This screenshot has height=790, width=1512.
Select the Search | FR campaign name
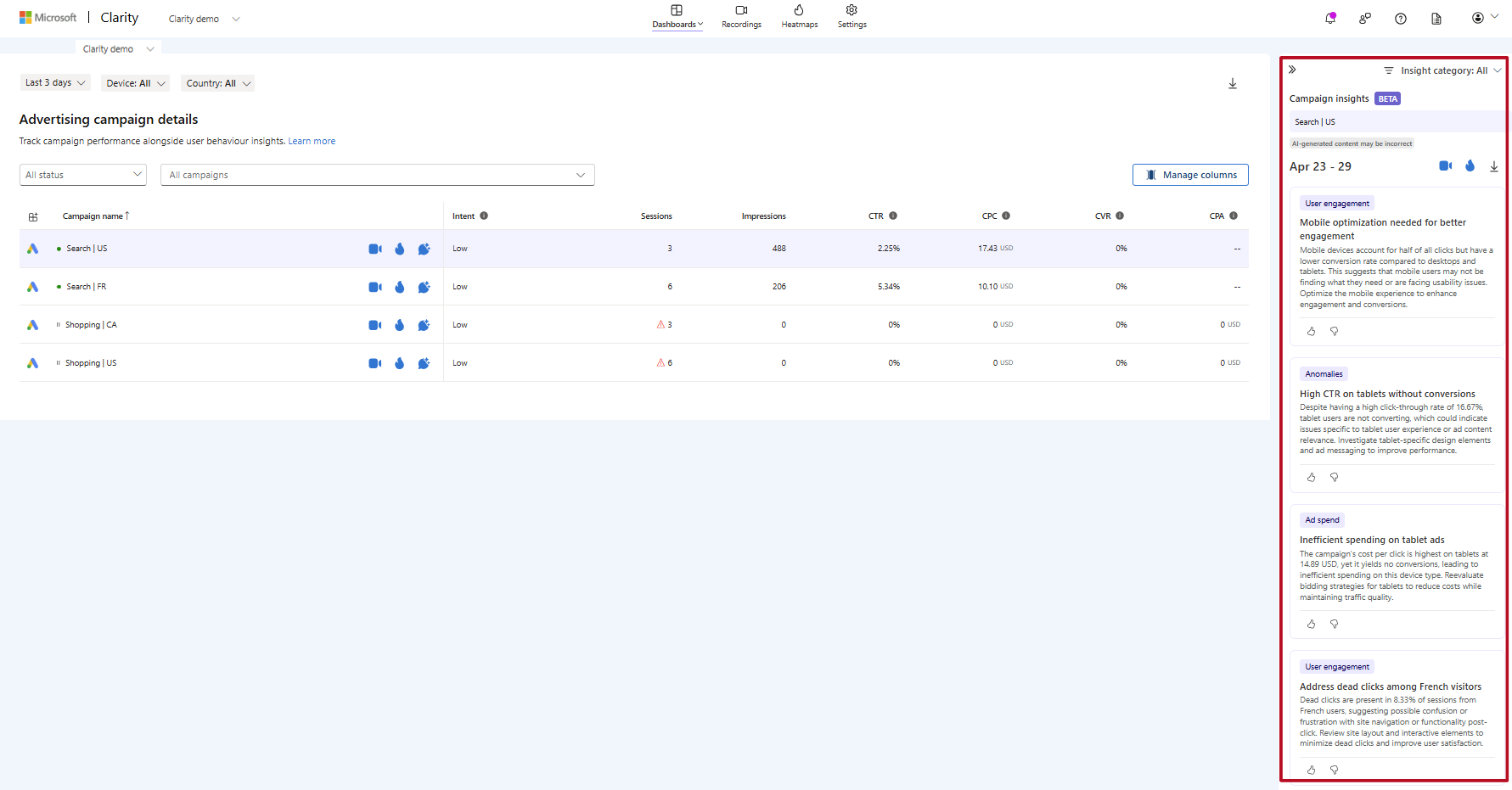pyautogui.click(x=87, y=287)
